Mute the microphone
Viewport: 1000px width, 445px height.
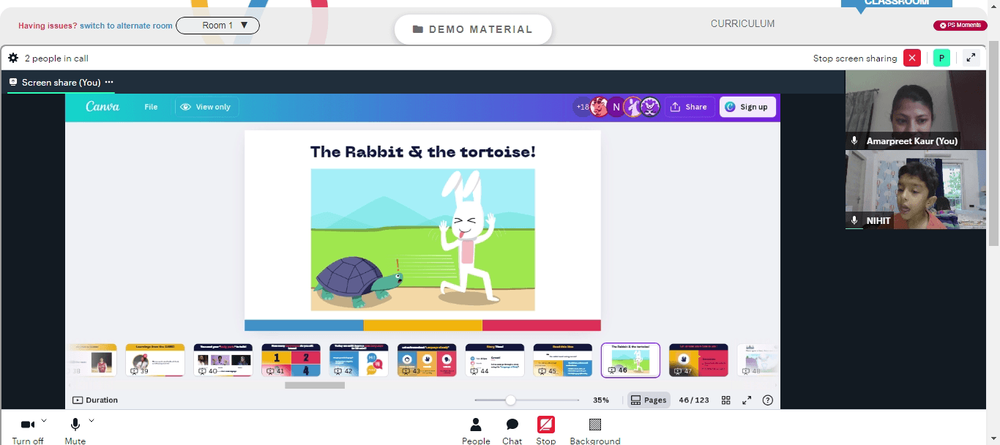[75, 430]
